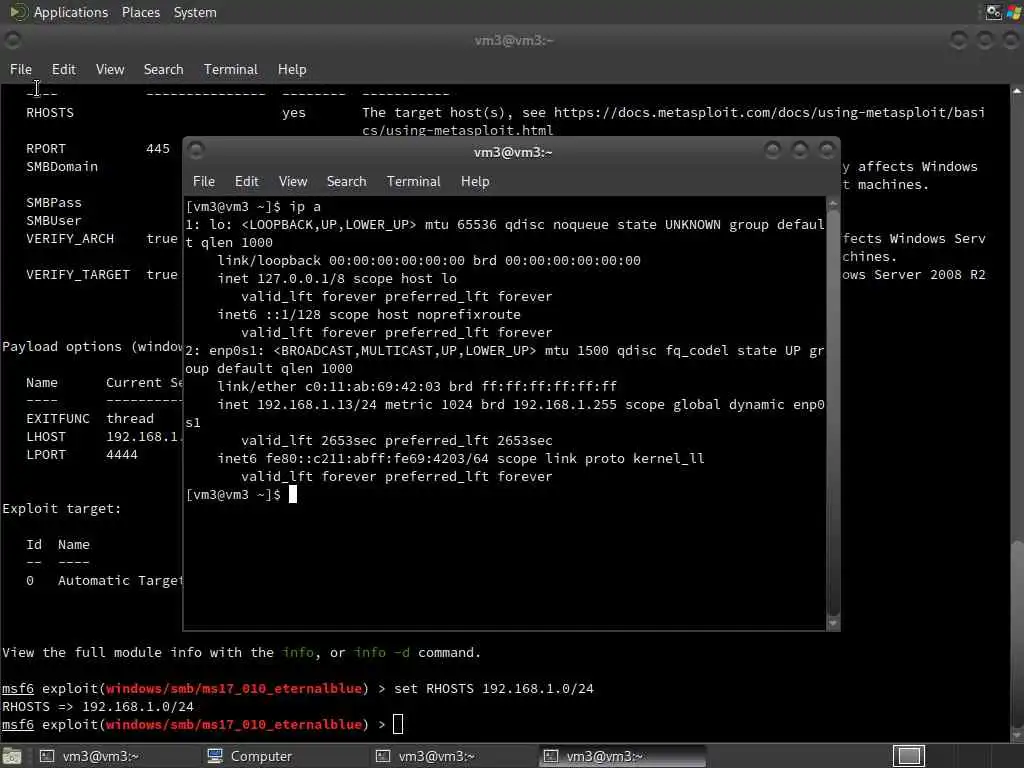Open File menu of background terminal

(21, 69)
